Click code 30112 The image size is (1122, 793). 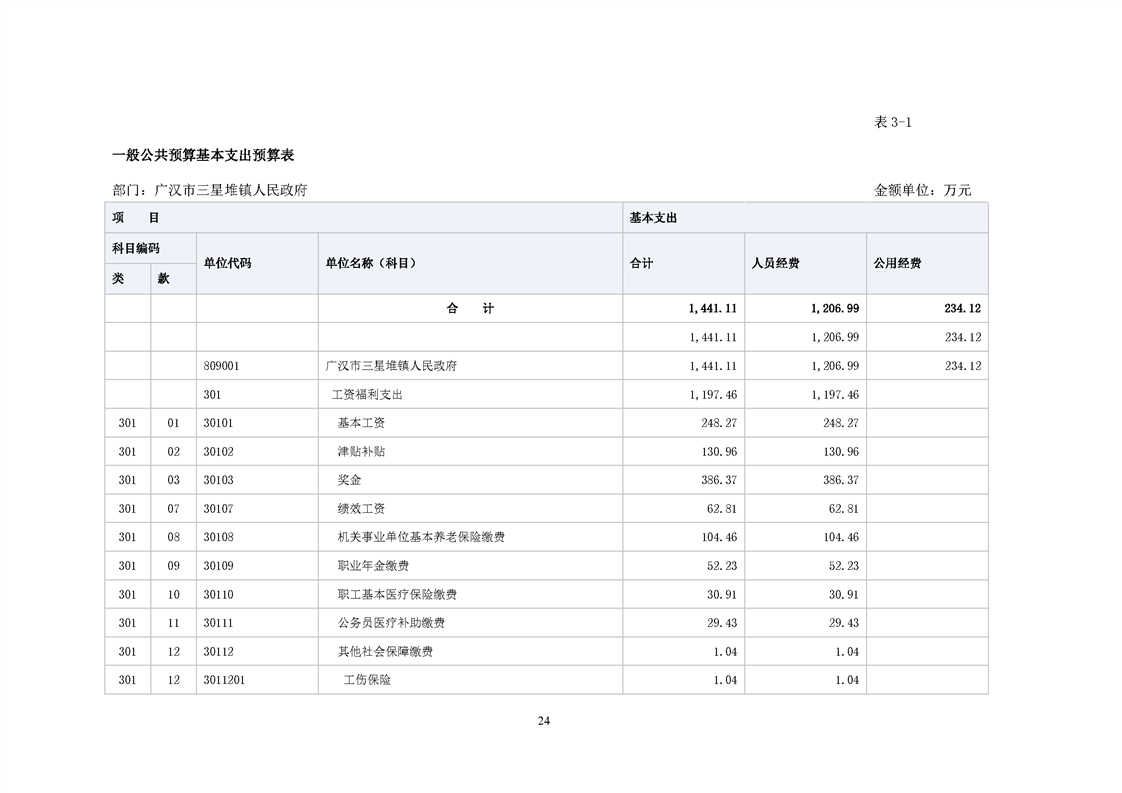point(218,651)
